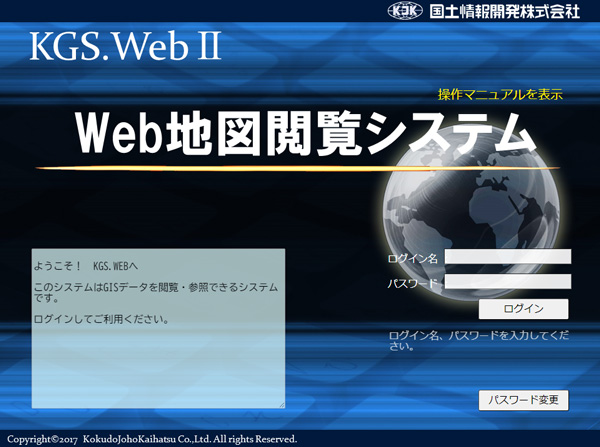Click the Web地図閲覧システム heading
The width and height of the screenshot is (600, 447).
point(306,134)
